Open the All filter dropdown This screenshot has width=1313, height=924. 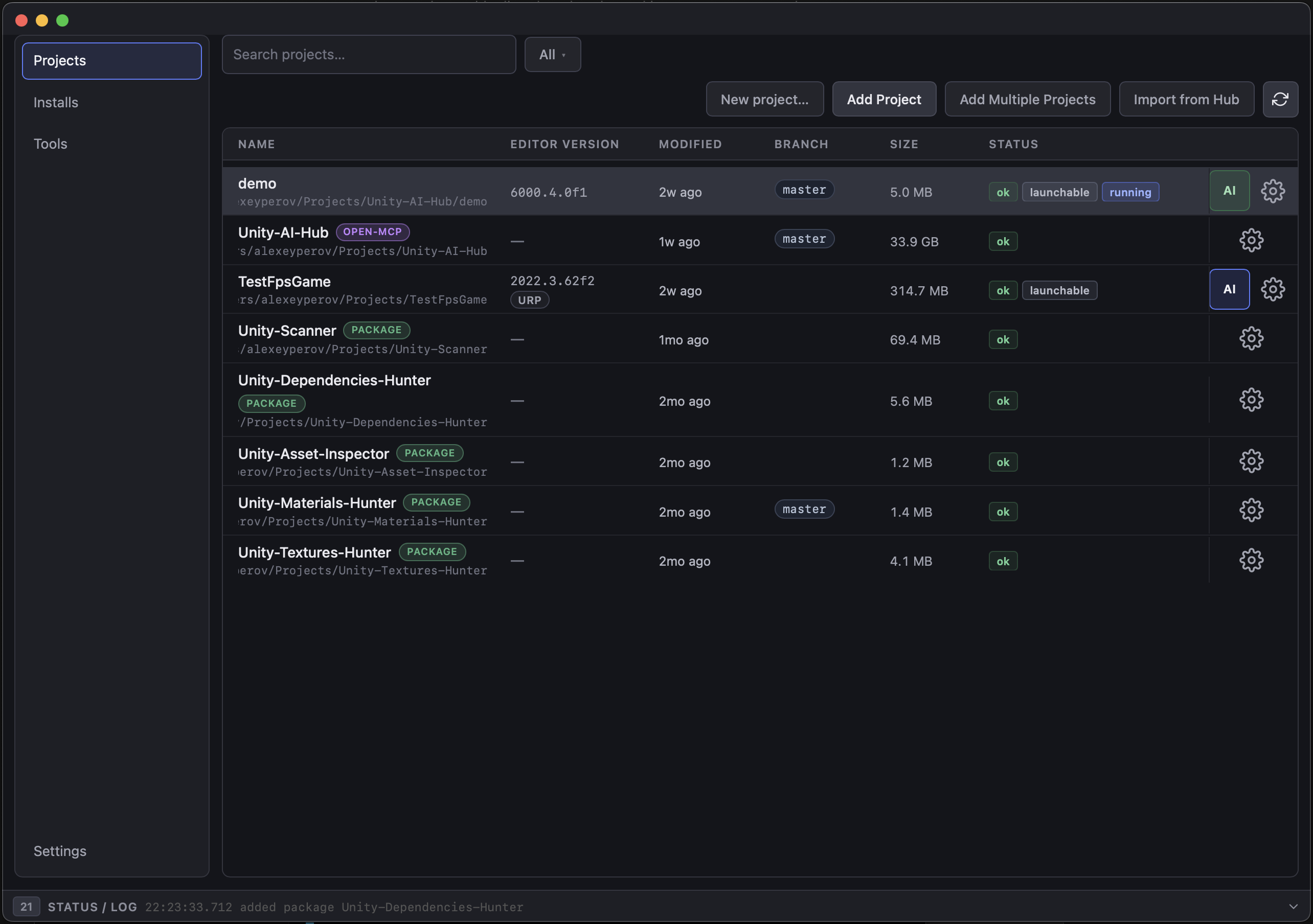point(552,54)
